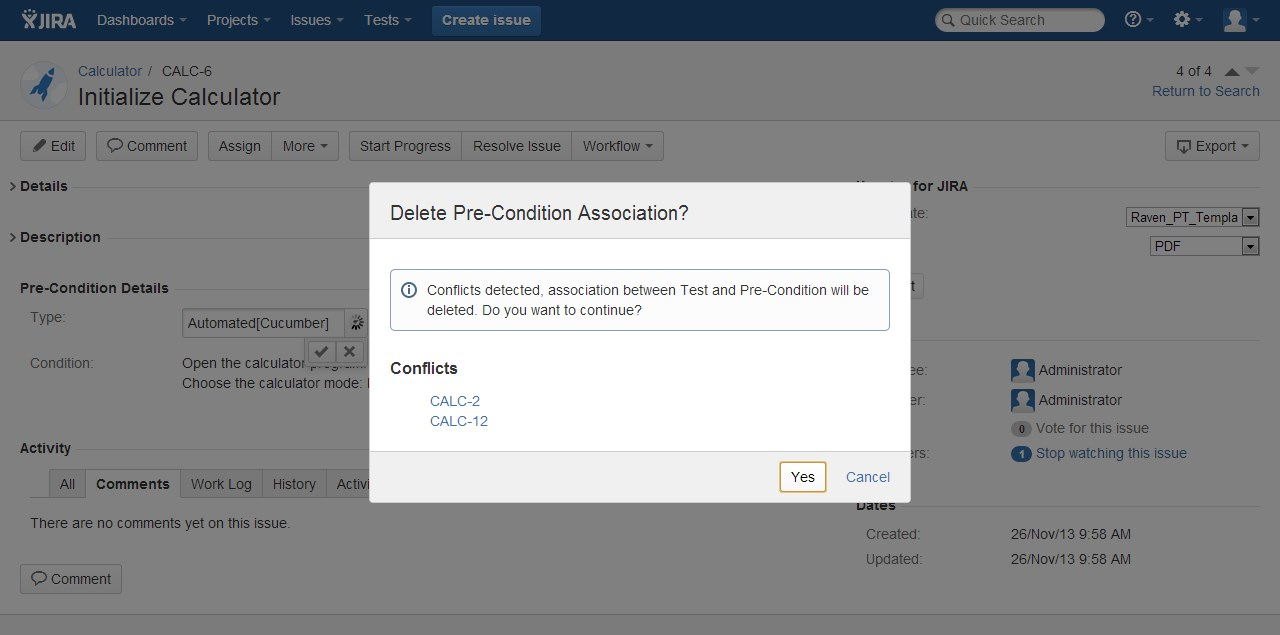Open the help question mark menu
The width and height of the screenshot is (1280, 635).
(1139, 20)
